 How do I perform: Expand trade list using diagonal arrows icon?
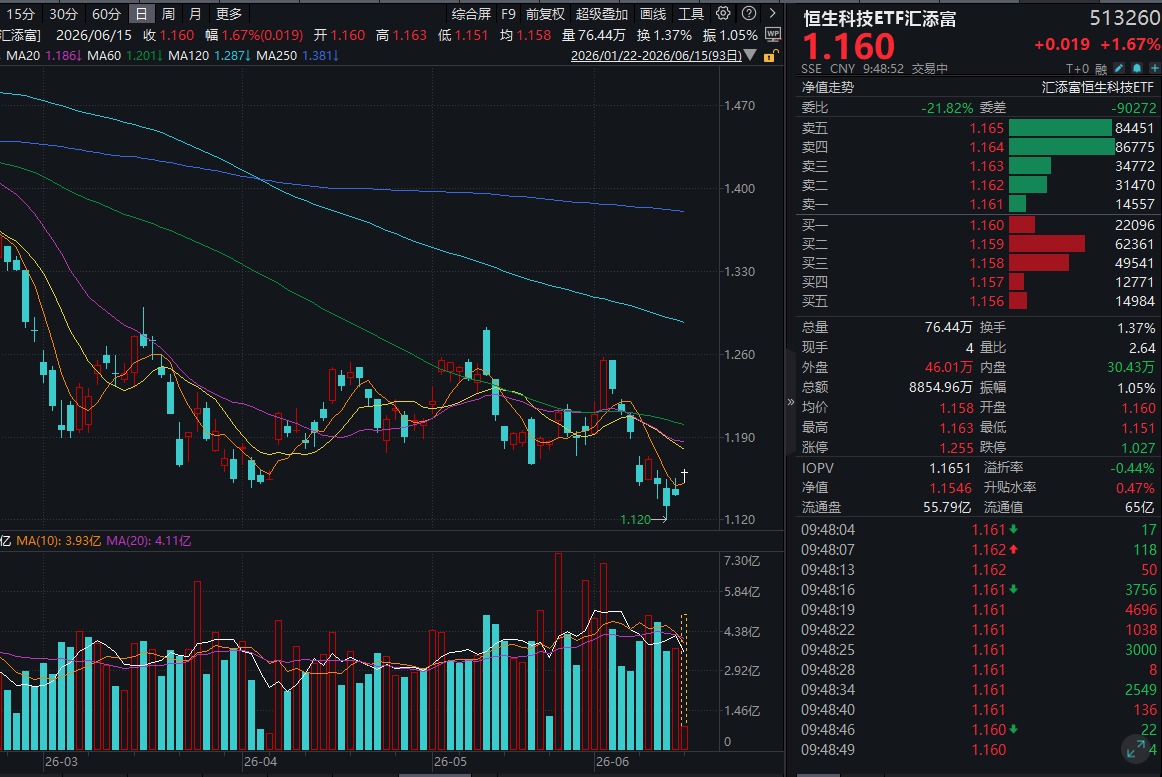(1135, 750)
